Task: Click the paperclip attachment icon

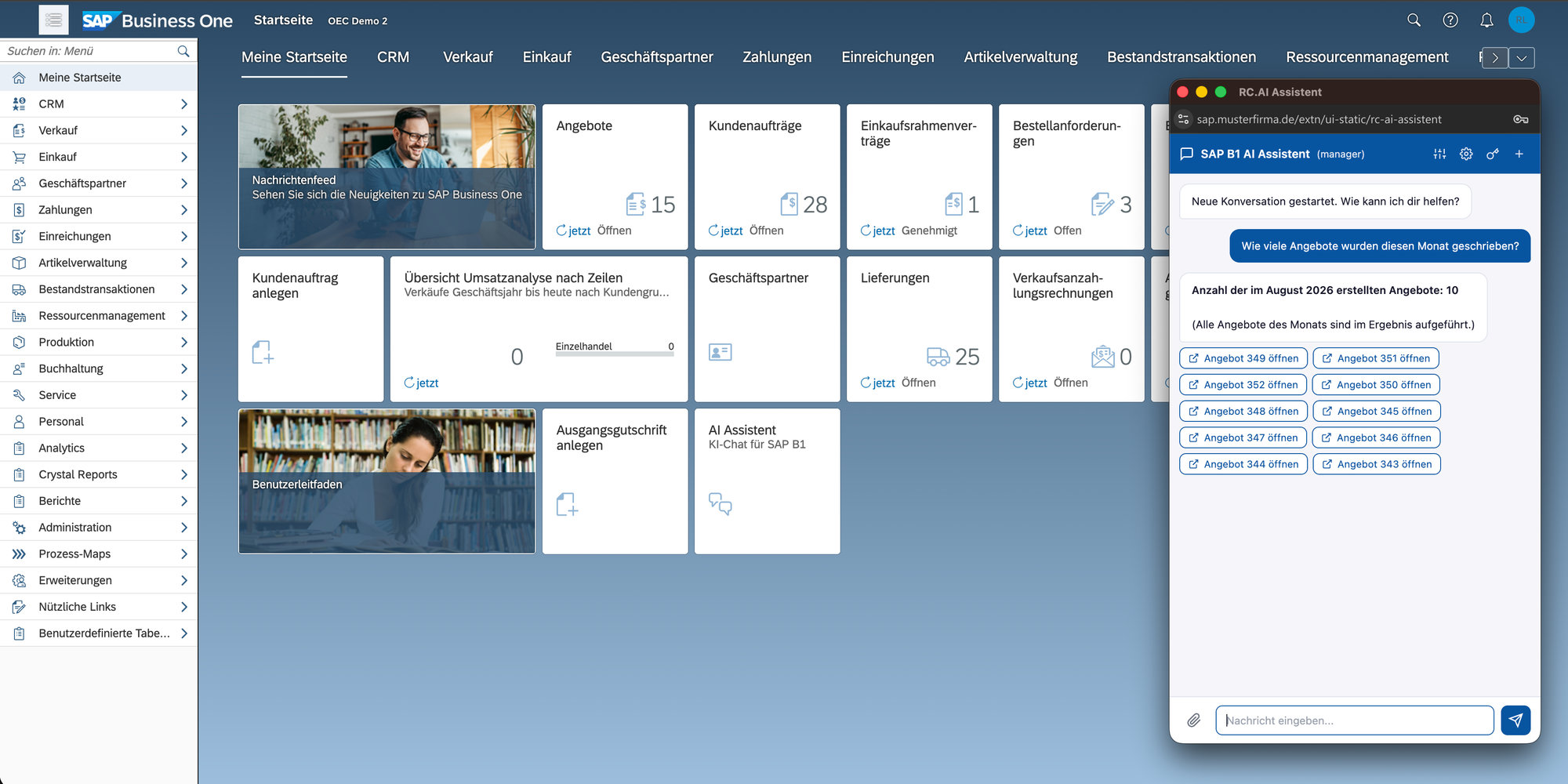Action: 1193,720
